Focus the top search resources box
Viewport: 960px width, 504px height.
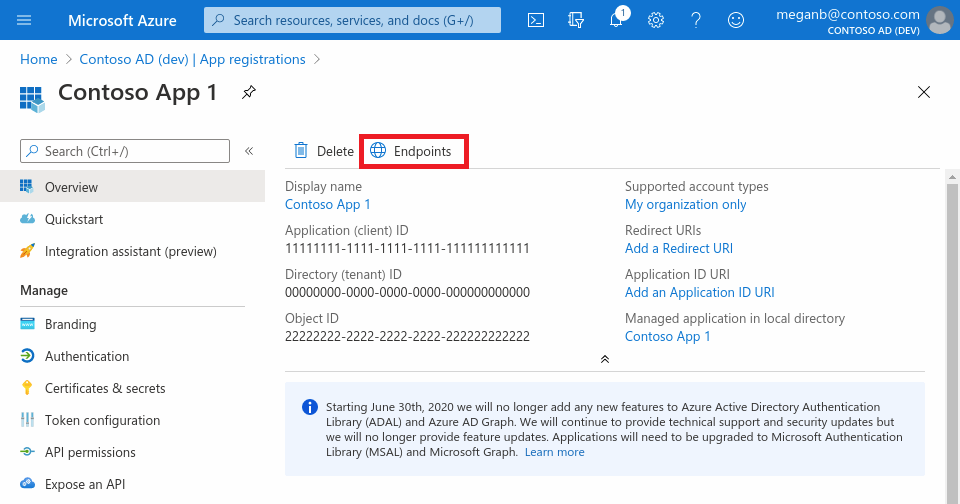(352, 20)
